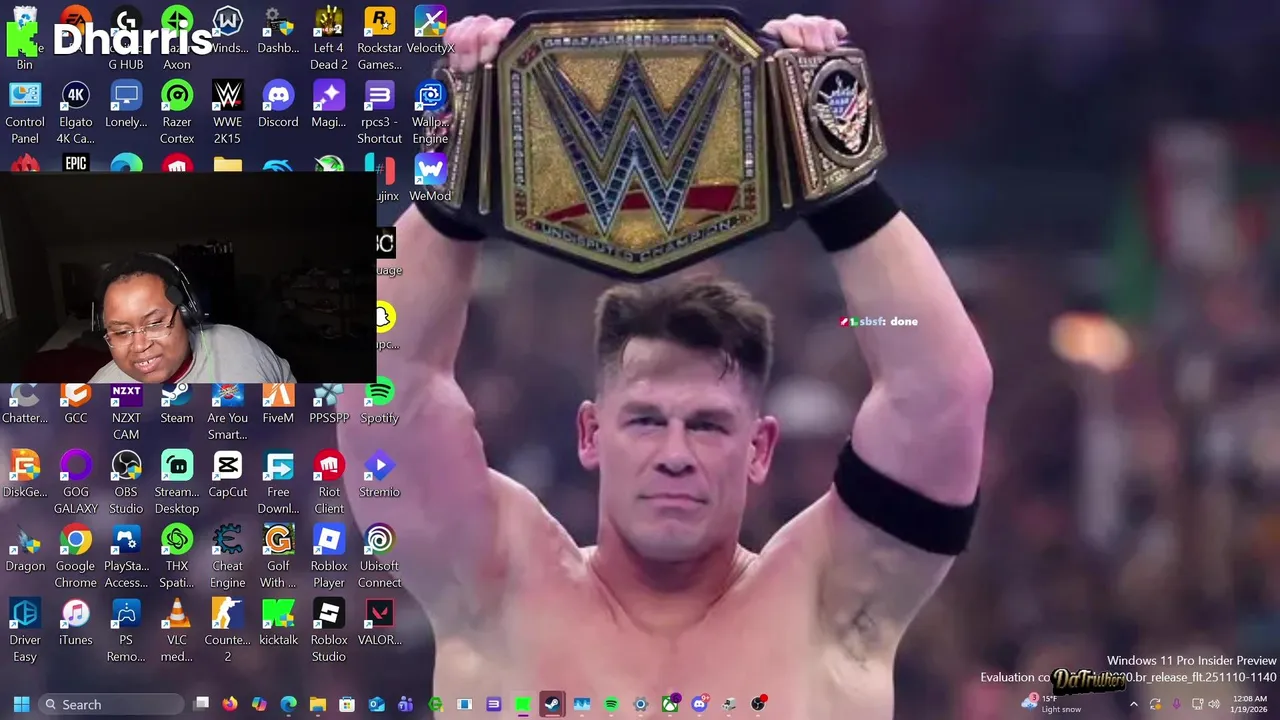Open the kicktalk desktop icon
Viewport: 1280px width, 720px height.
pos(278,622)
